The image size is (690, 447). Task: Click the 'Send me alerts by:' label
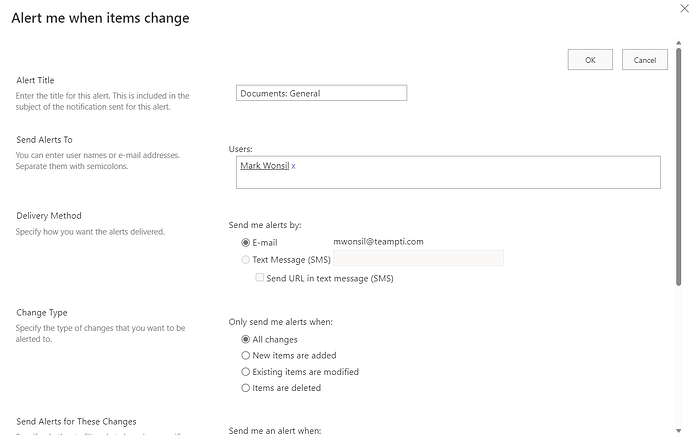[265, 225]
